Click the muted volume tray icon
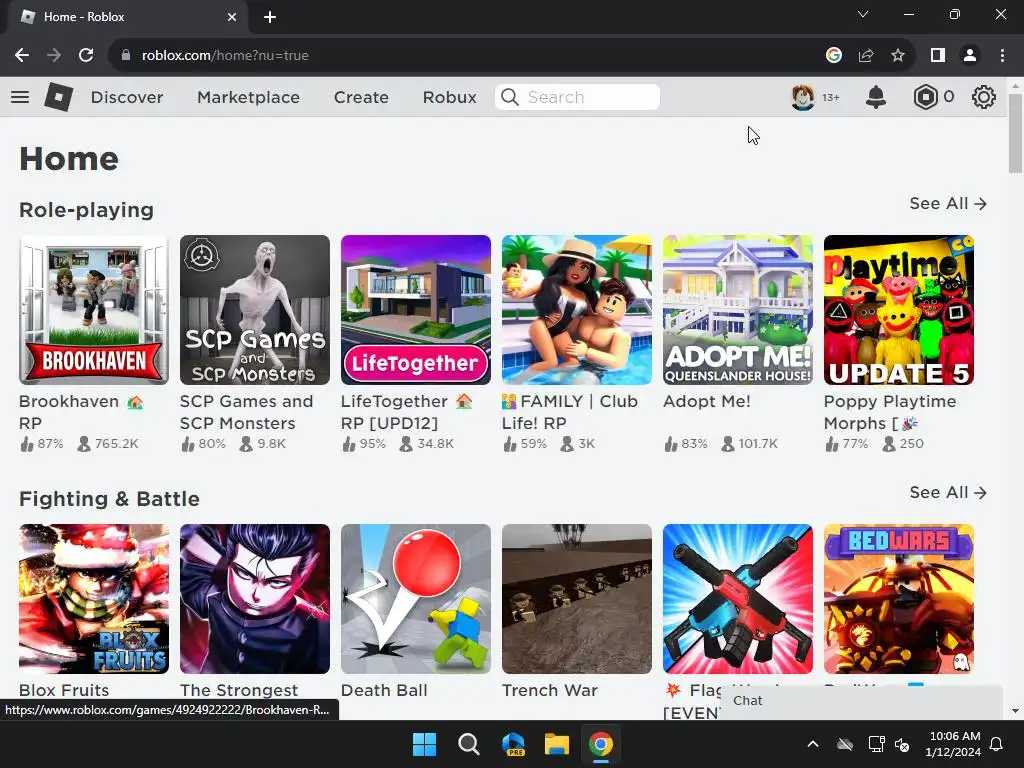This screenshot has width=1024, height=768. [x=903, y=744]
